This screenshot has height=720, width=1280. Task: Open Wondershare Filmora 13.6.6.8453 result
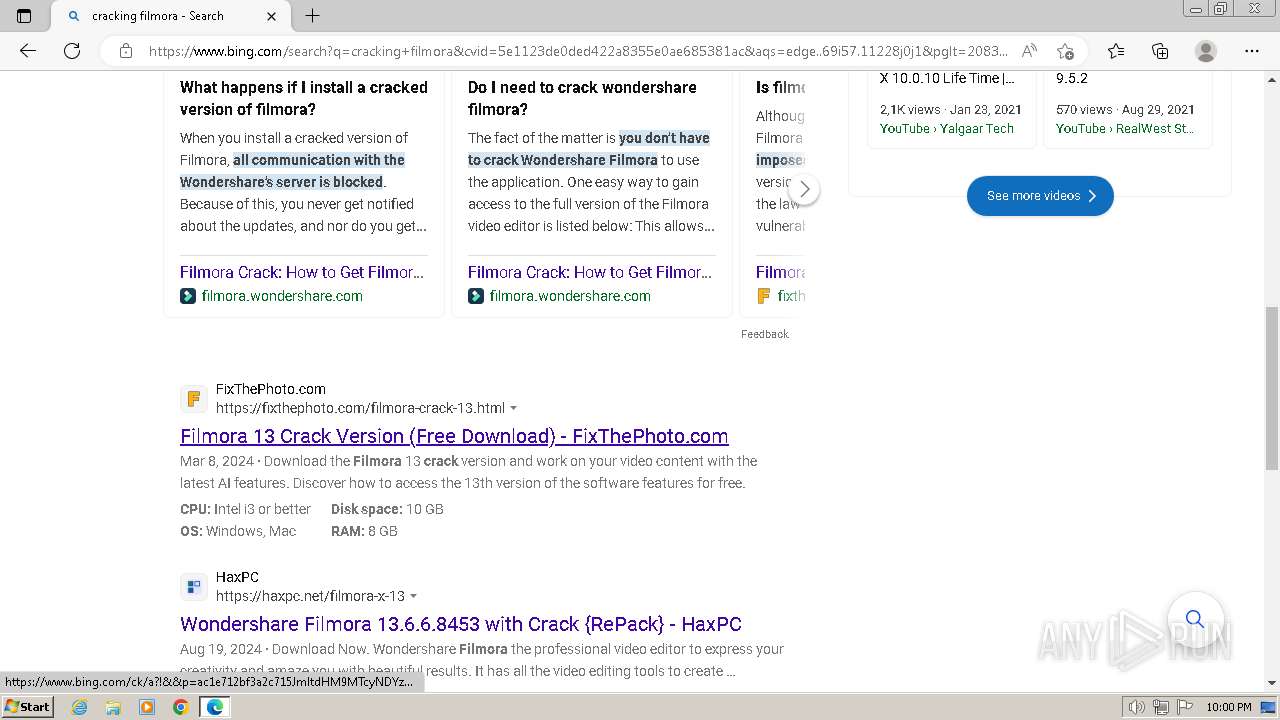pyautogui.click(x=461, y=624)
